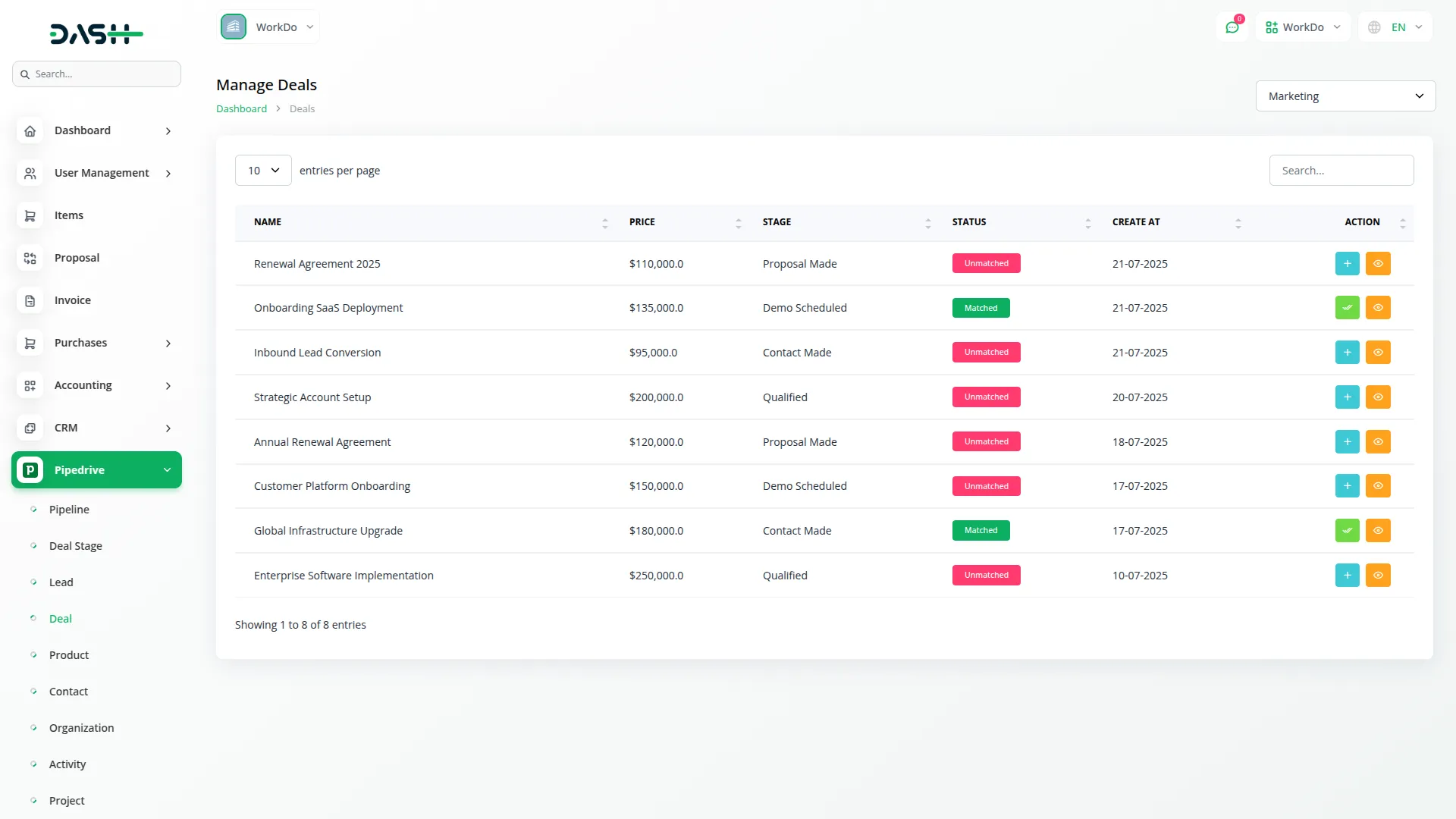1456x819 pixels.
Task: Open Contact from the sidebar menu
Action: click(x=69, y=691)
